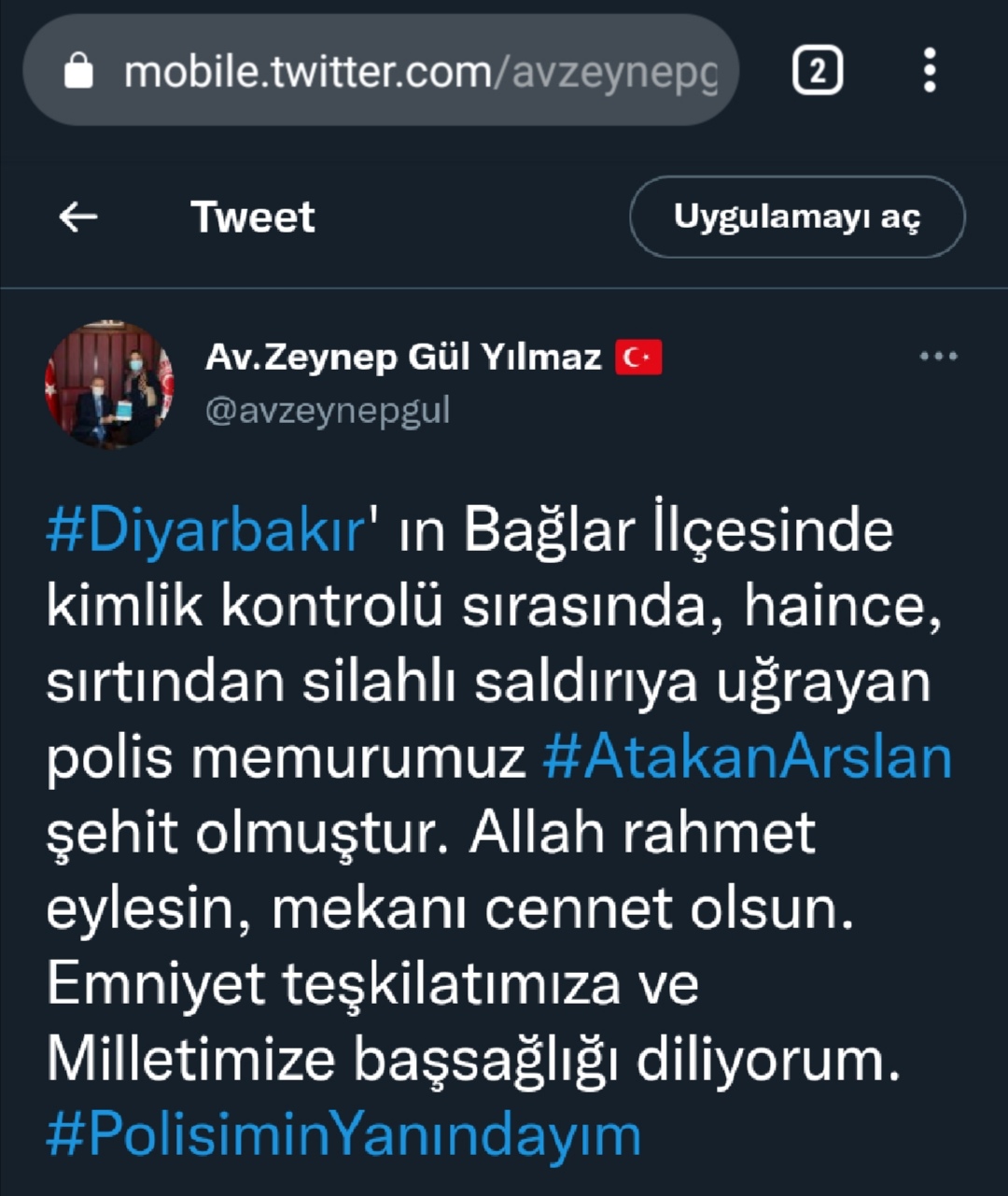
Task: Click the #Diyarbakır hashtag
Action: click(x=205, y=530)
